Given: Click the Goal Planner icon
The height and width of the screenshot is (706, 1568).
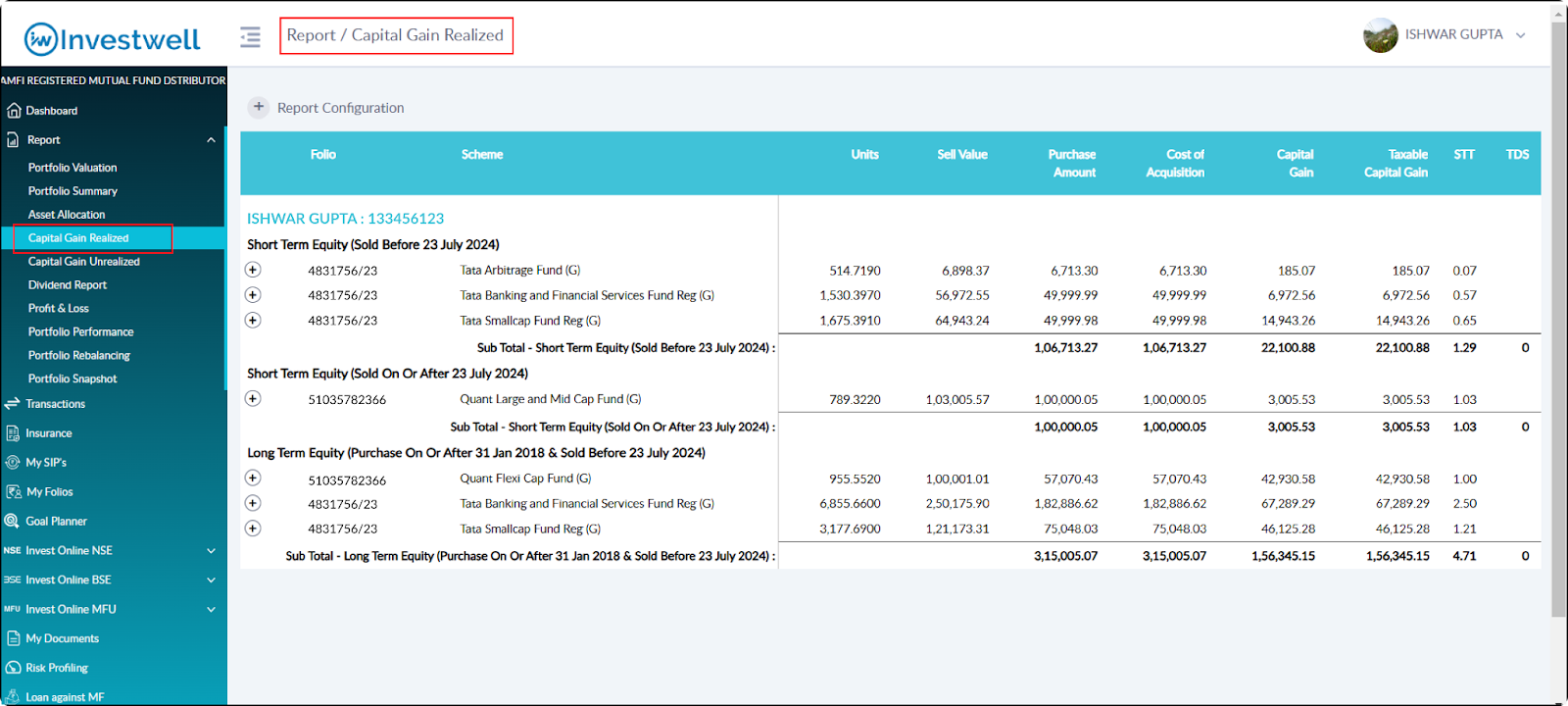Looking at the screenshot, I should click(x=13, y=522).
